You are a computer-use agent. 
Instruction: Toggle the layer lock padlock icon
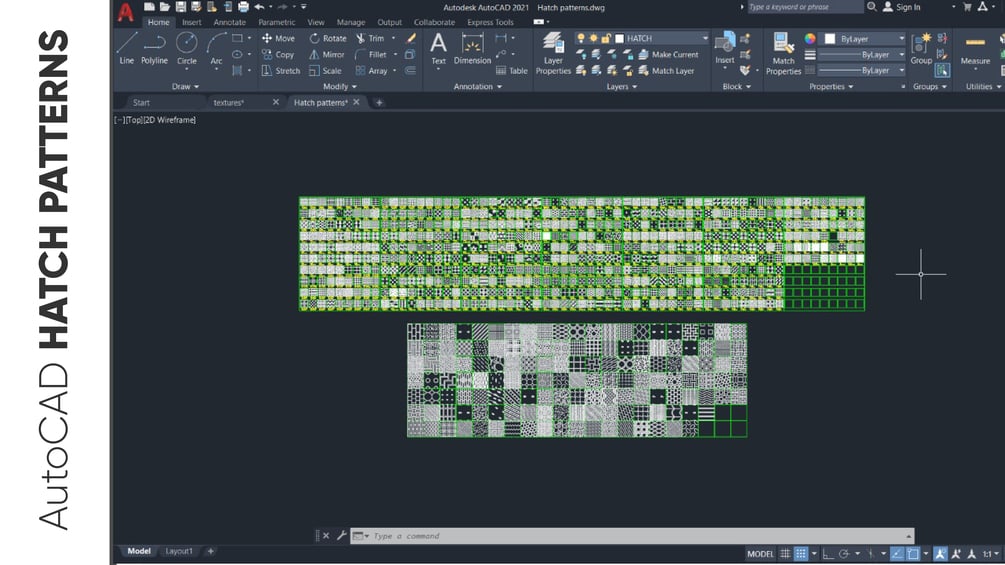pyautogui.click(x=606, y=38)
